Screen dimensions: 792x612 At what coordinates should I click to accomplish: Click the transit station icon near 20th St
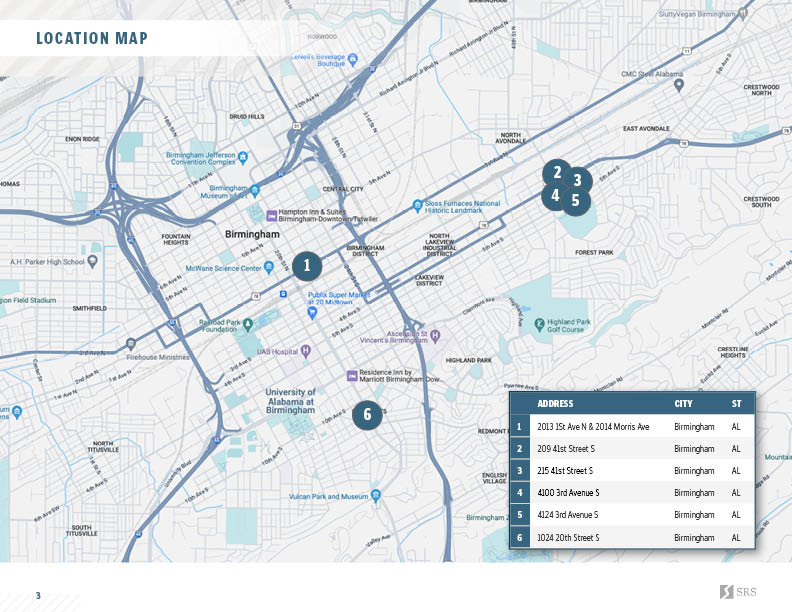click(283, 294)
